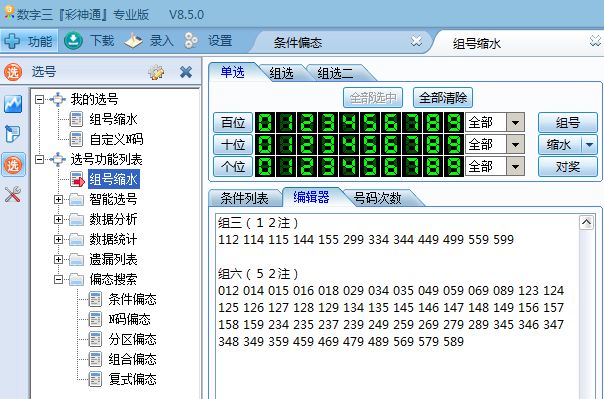The image size is (604, 399).
Task: Open 分区偏态 in the tree
Action: point(132,340)
